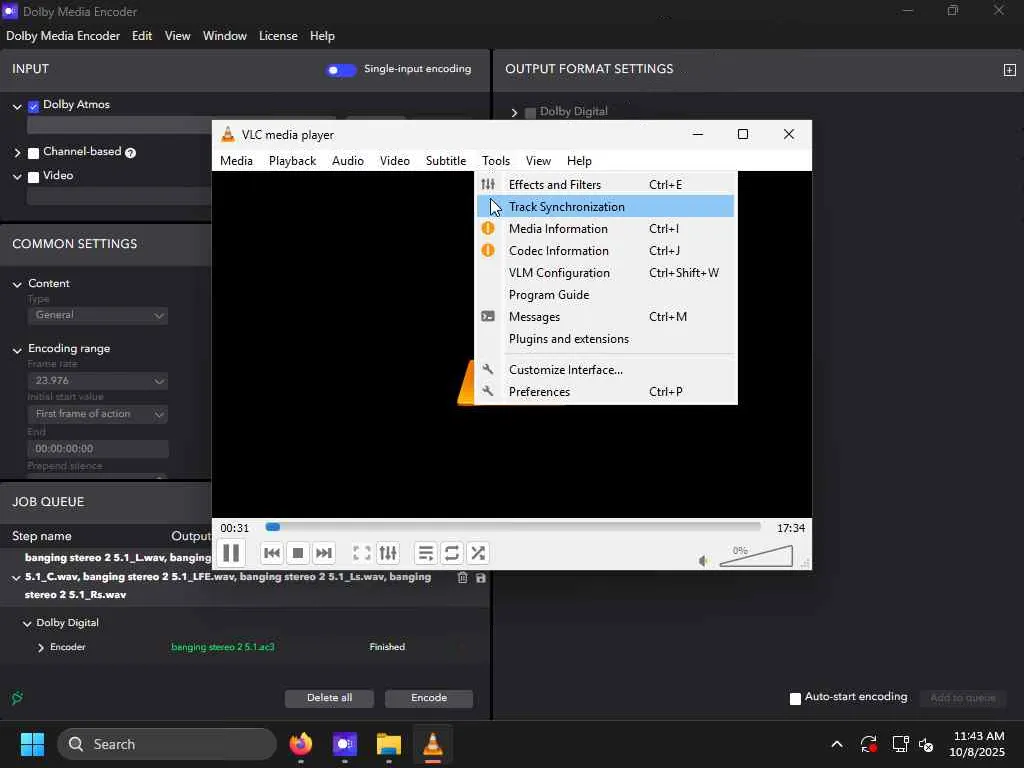Collapse Dolby Digital job queue entry
Image resolution: width=1024 pixels, height=768 pixels.
click(x=27, y=623)
